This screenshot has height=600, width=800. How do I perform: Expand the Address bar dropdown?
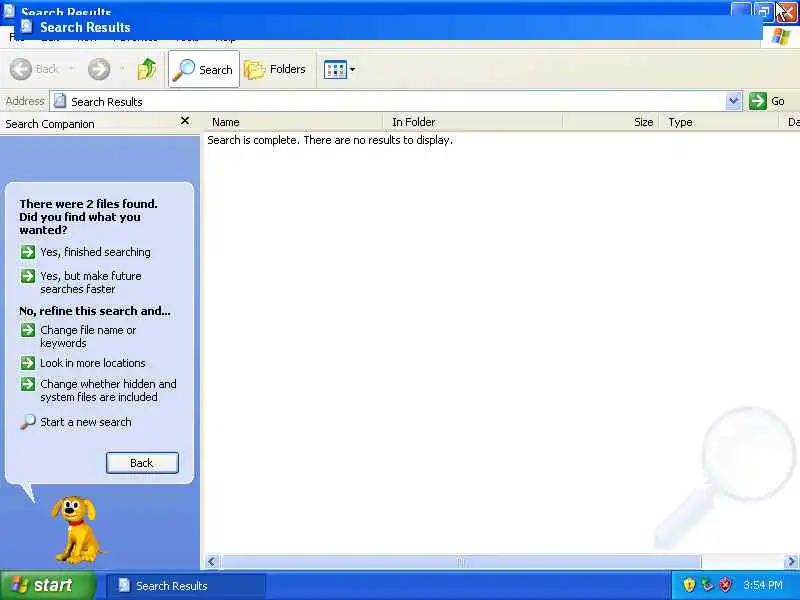pyautogui.click(x=733, y=101)
